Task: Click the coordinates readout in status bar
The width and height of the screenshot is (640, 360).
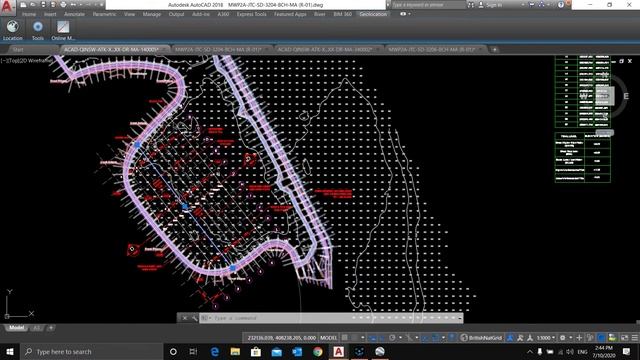Action: [x=282, y=338]
